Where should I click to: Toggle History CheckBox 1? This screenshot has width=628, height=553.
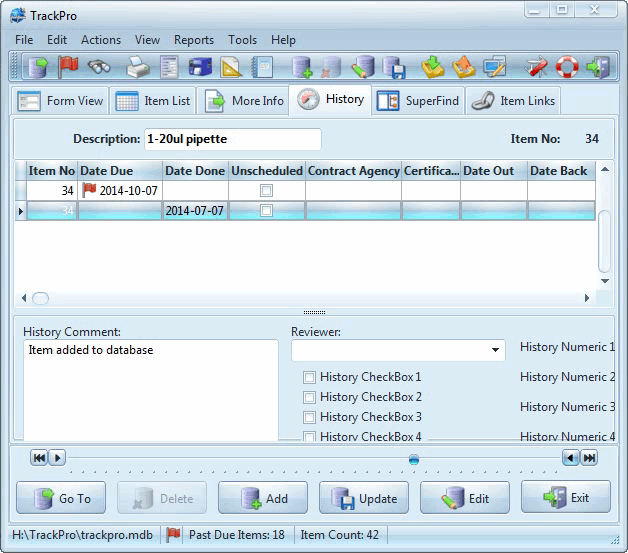click(x=309, y=377)
